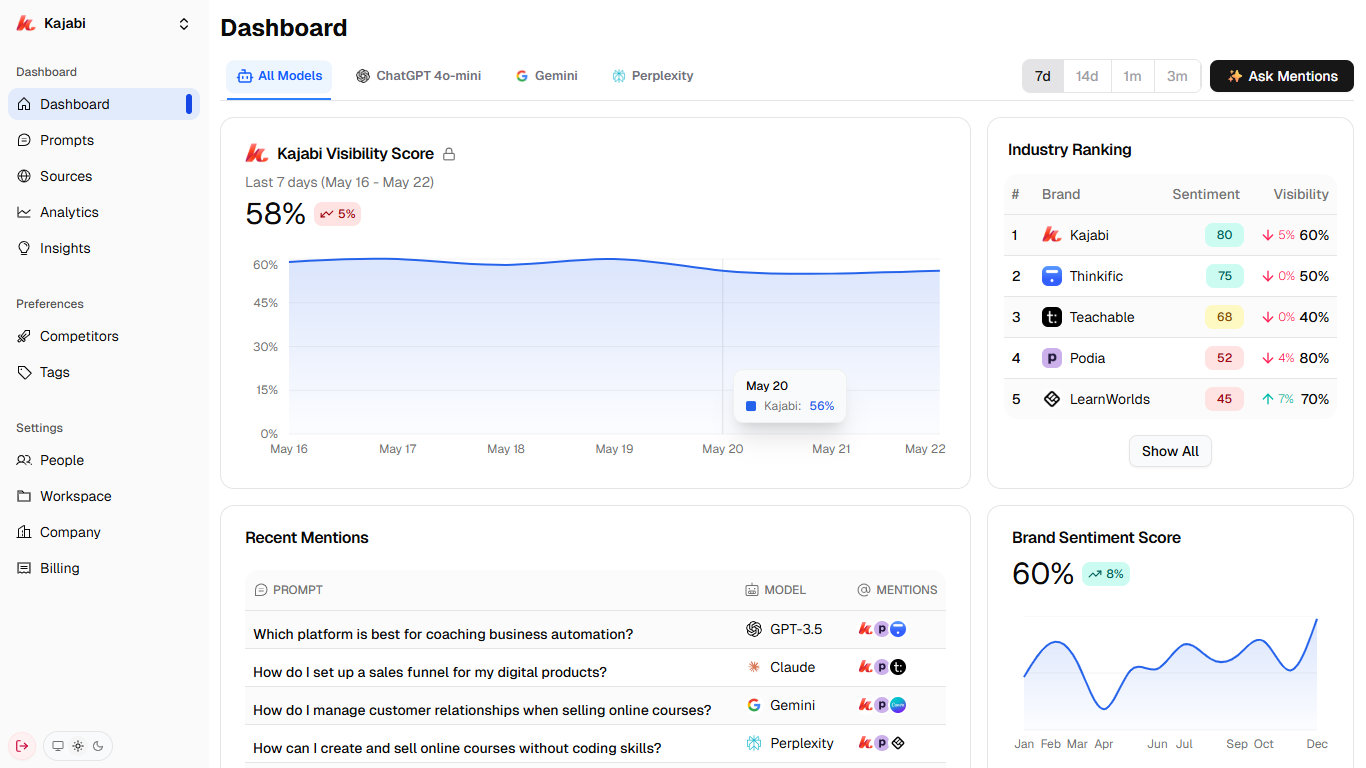1366x768 pixels.
Task: Click the PROMPT column header
Action: tap(289, 590)
